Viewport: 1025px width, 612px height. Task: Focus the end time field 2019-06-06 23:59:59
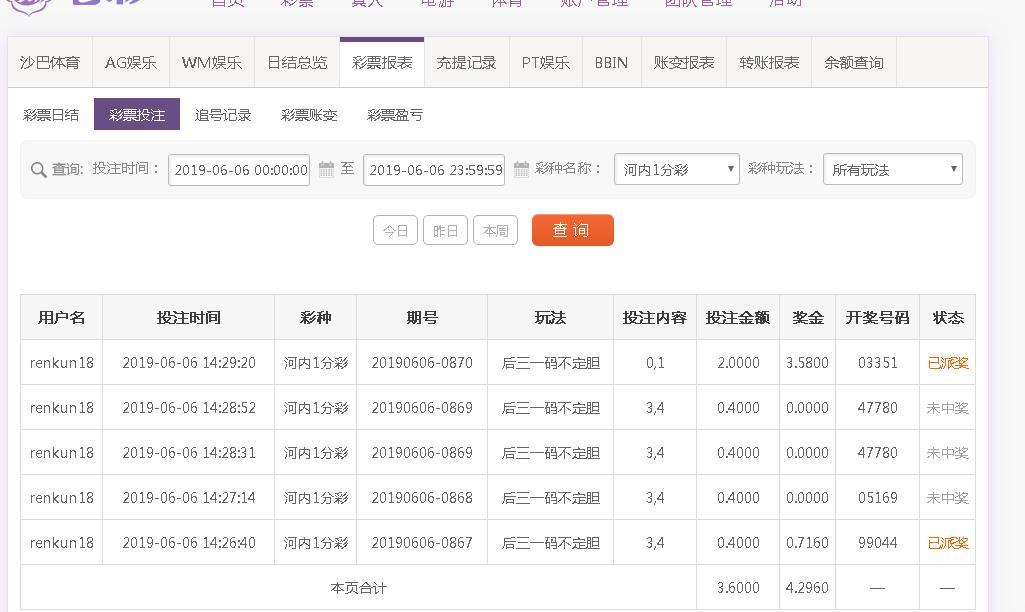pyautogui.click(x=434, y=170)
